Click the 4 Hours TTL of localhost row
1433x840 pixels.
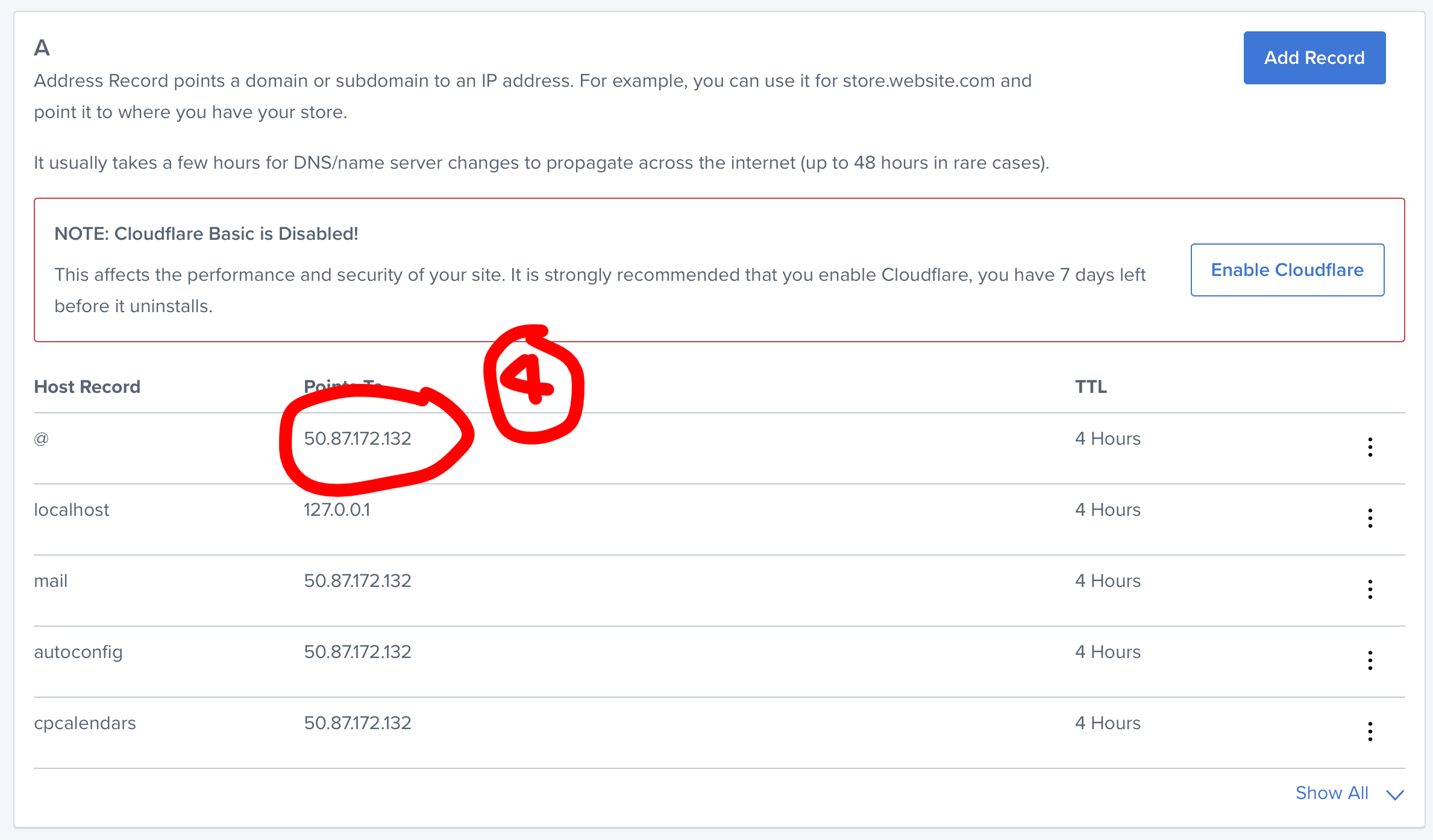click(x=1108, y=510)
